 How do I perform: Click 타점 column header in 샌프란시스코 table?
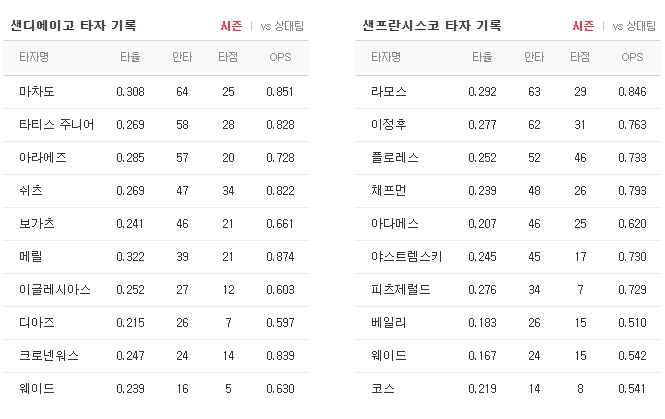580,57
